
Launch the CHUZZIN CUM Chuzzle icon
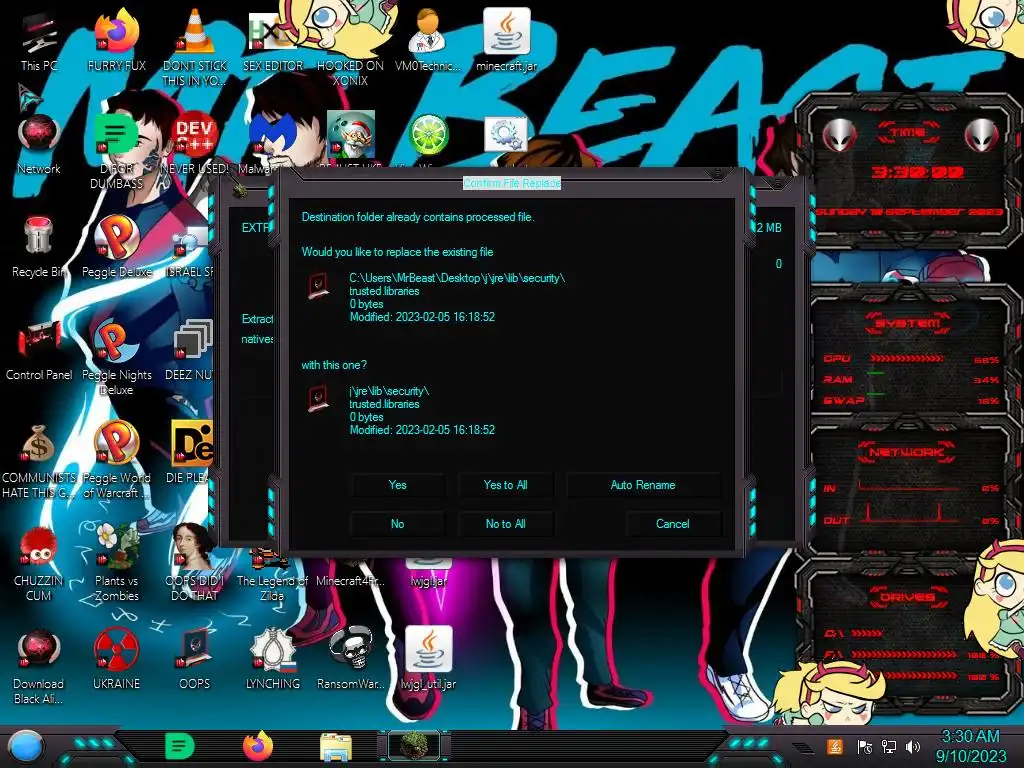tap(39, 563)
